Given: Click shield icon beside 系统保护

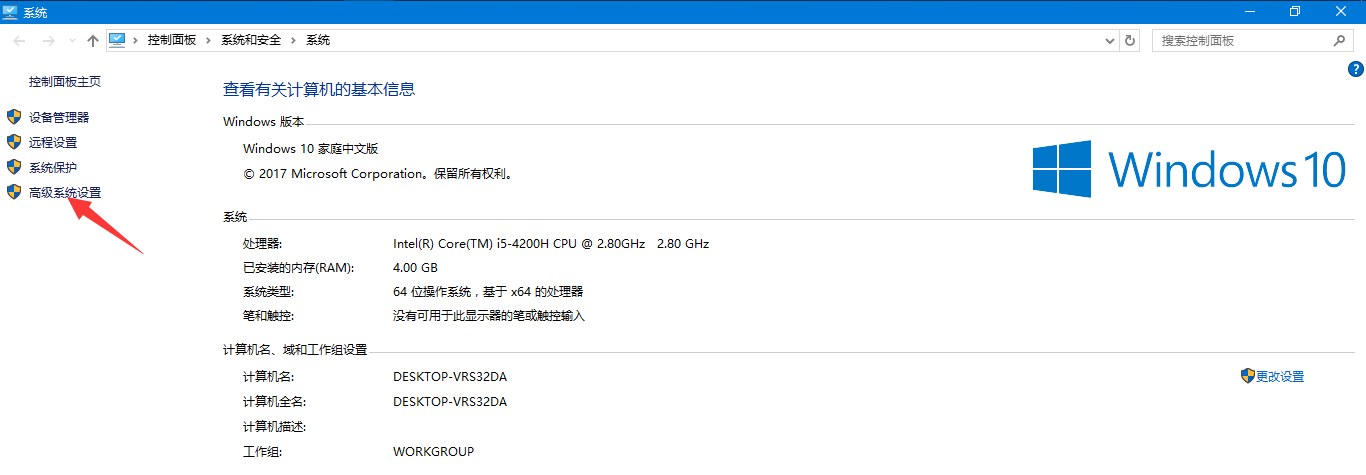Looking at the screenshot, I should [13, 167].
